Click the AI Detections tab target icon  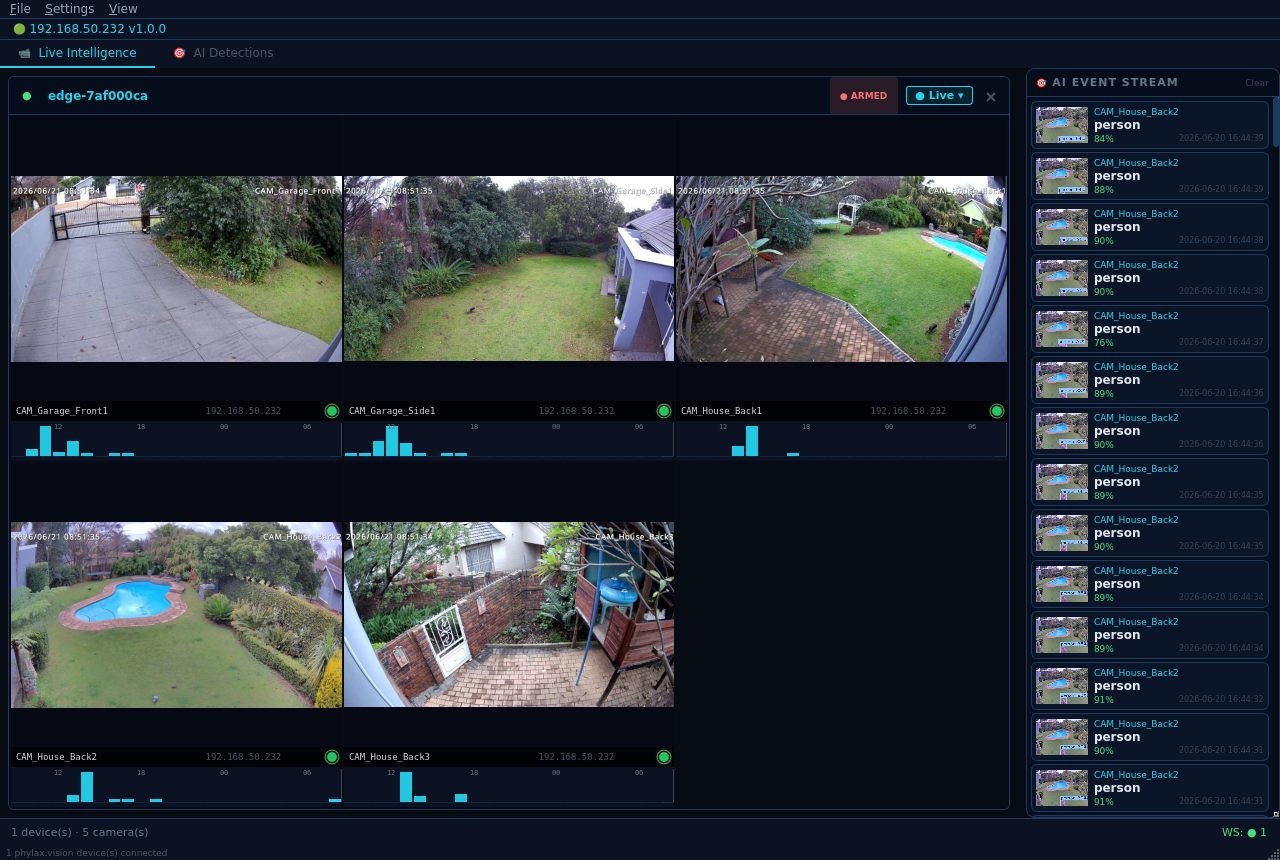tap(180, 53)
